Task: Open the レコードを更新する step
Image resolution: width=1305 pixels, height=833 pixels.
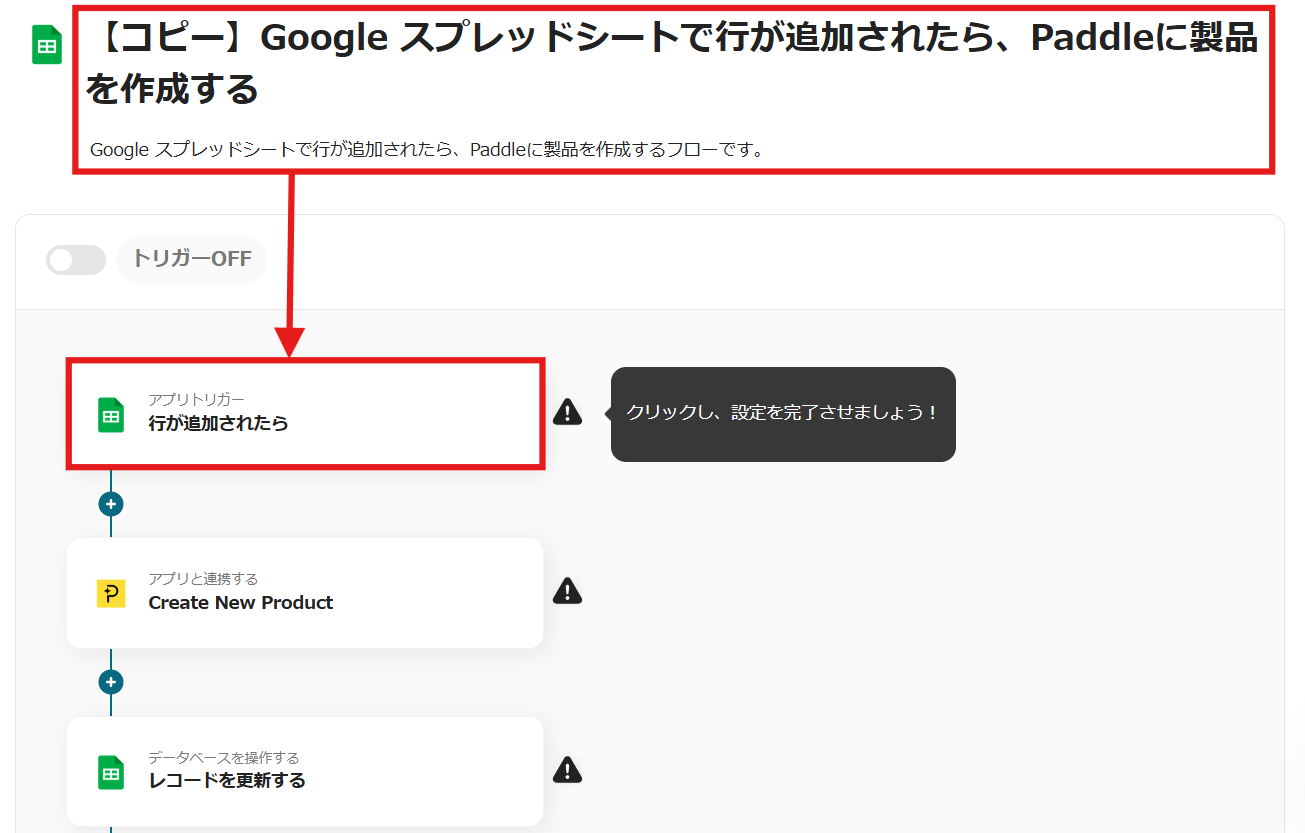Action: (x=305, y=771)
